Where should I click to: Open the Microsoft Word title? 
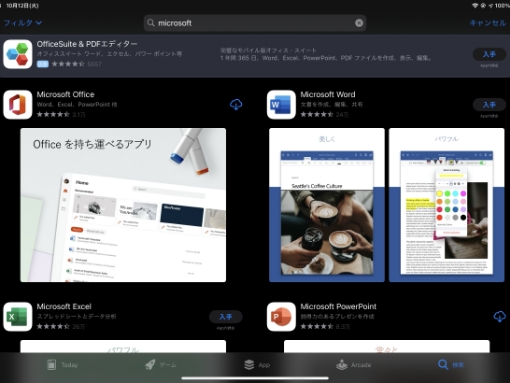328,94
